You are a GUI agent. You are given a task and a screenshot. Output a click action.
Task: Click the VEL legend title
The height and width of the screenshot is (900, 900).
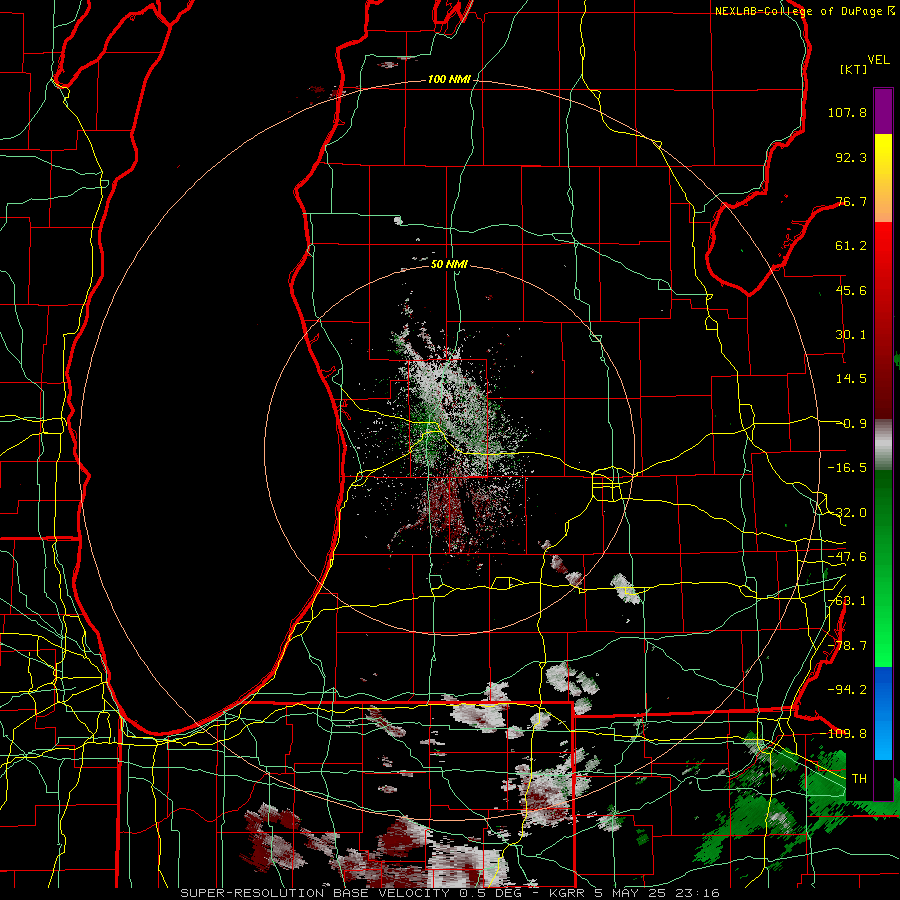pos(878,60)
